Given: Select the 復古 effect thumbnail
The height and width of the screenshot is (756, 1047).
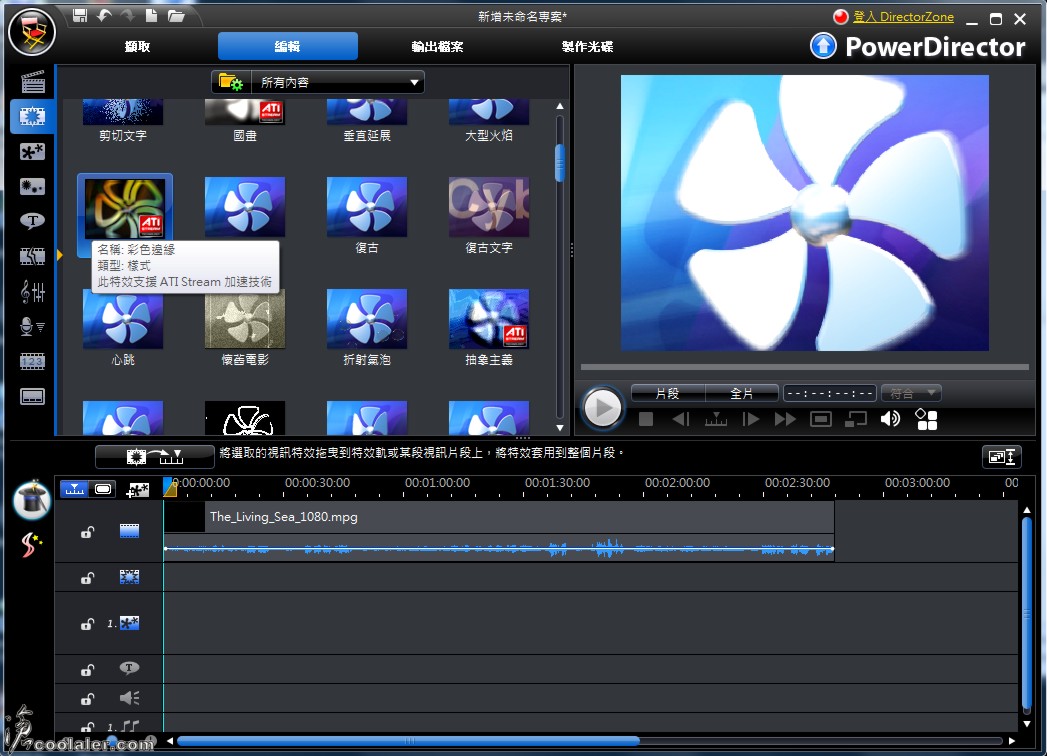Looking at the screenshot, I should click(367, 207).
